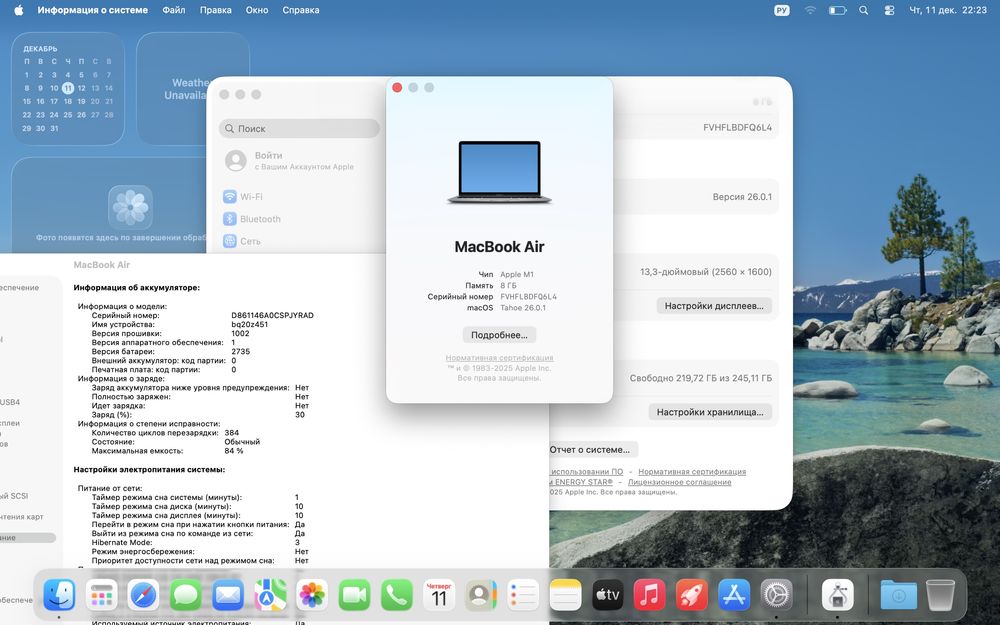Click the Wi-Fi status icon in menu bar
This screenshot has width=1000, height=625.
(x=810, y=10)
